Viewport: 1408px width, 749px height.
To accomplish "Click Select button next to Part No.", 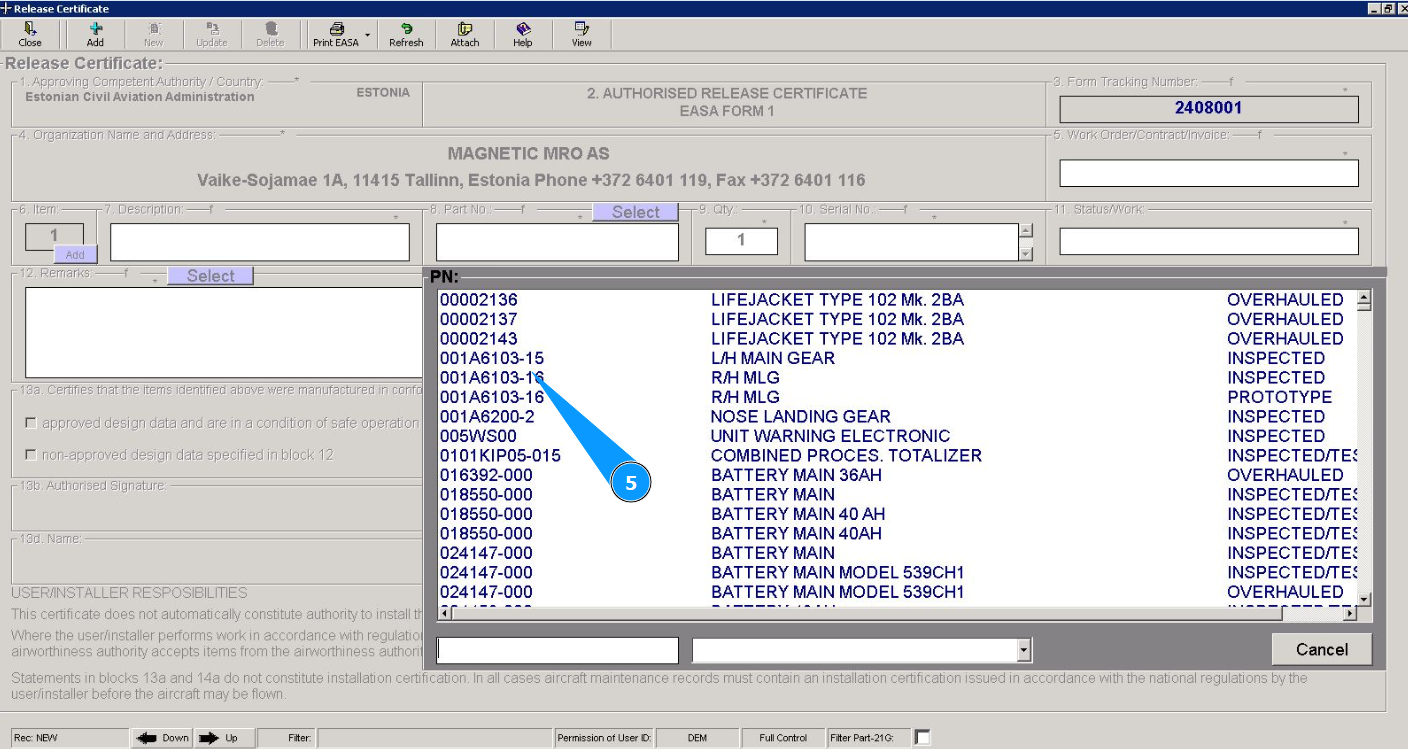I will click(x=636, y=212).
